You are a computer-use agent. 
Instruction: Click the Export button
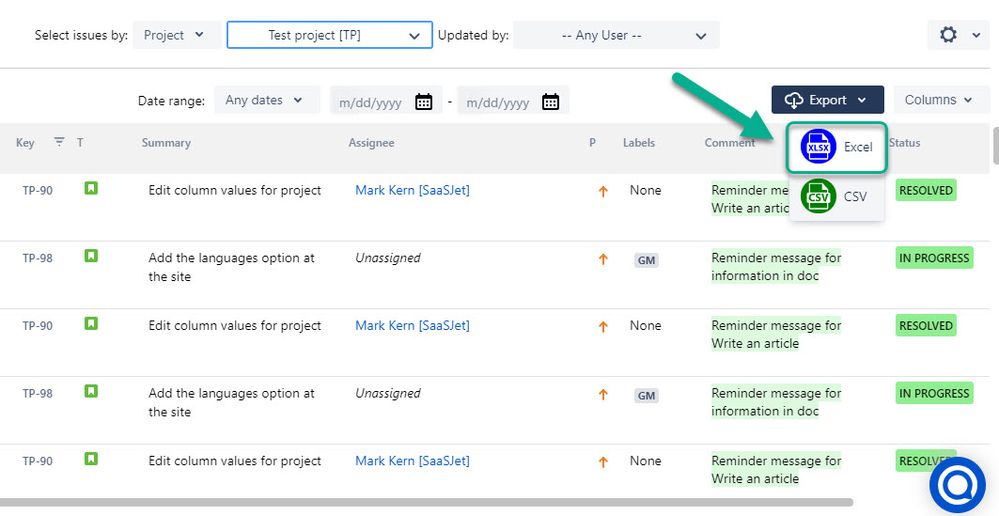coord(827,100)
